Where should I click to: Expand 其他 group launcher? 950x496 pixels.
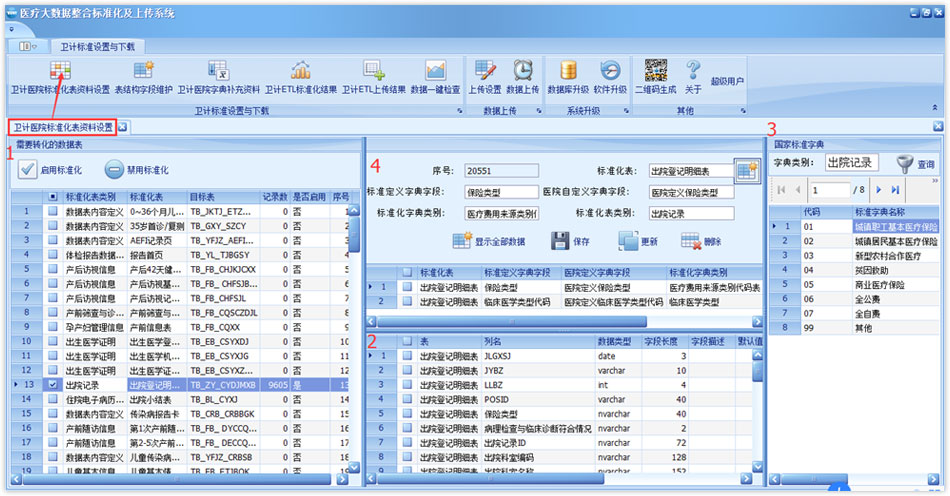(743, 111)
